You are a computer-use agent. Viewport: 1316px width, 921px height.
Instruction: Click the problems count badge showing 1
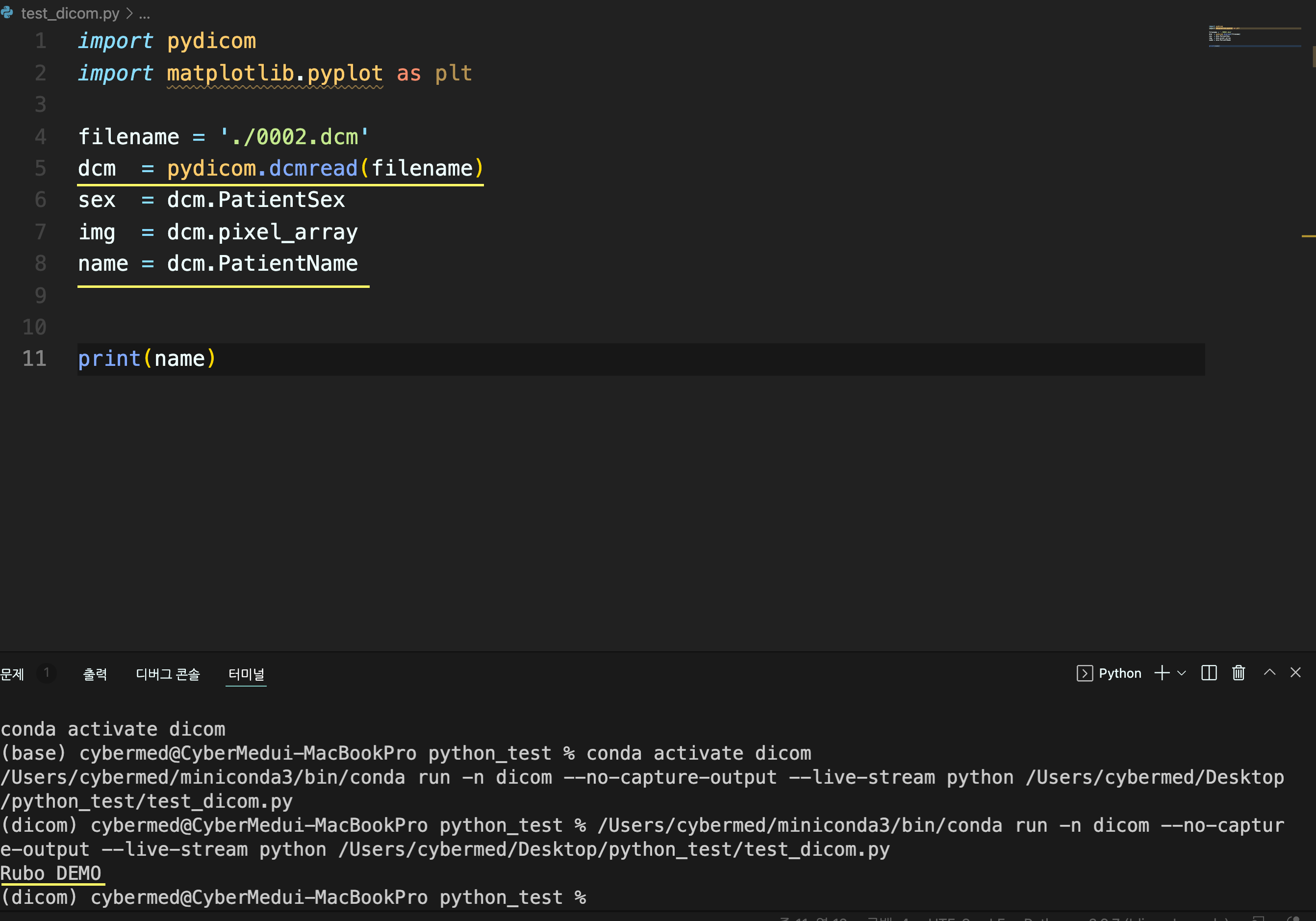(x=47, y=673)
